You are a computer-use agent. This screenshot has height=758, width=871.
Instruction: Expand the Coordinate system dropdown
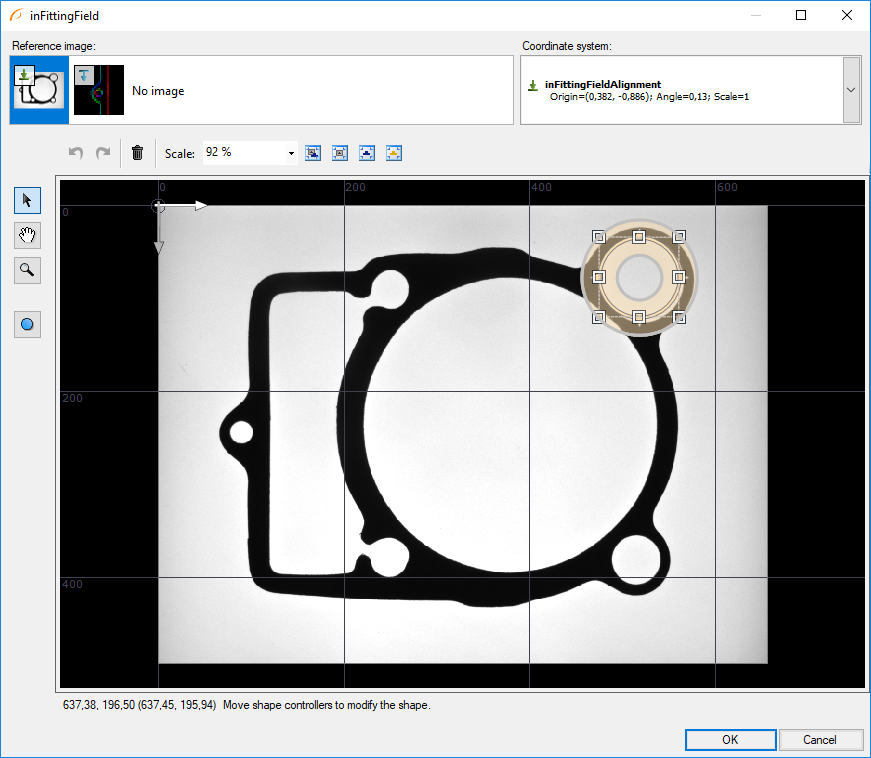point(851,90)
